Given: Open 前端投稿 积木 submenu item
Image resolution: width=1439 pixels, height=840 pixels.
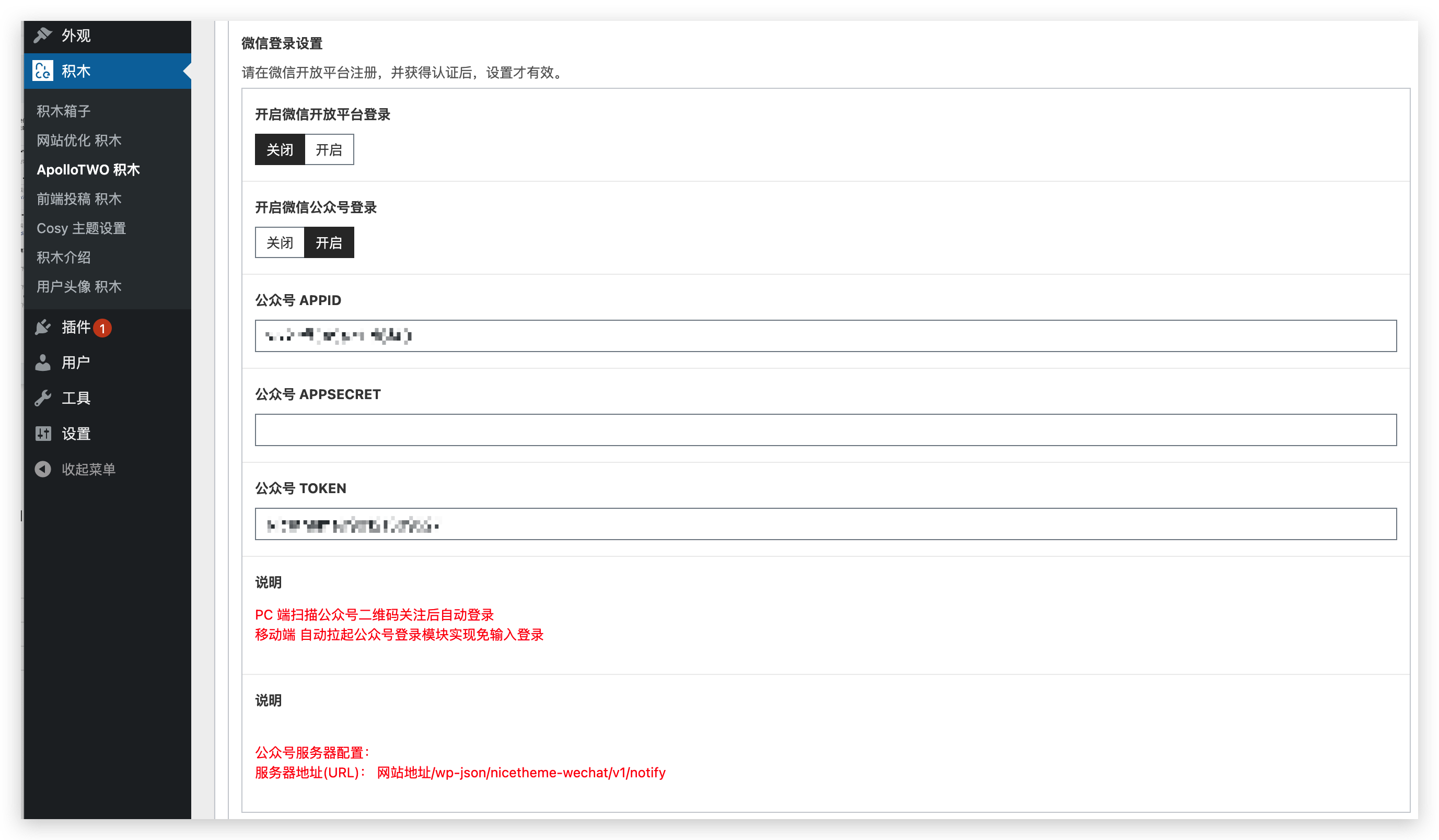Looking at the screenshot, I should pos(79,199).
